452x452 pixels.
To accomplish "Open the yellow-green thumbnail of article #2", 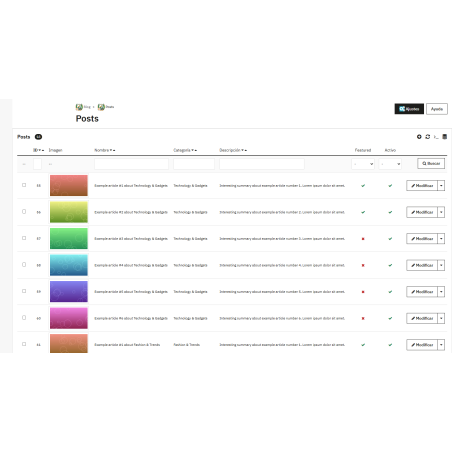I will [69, 212].
